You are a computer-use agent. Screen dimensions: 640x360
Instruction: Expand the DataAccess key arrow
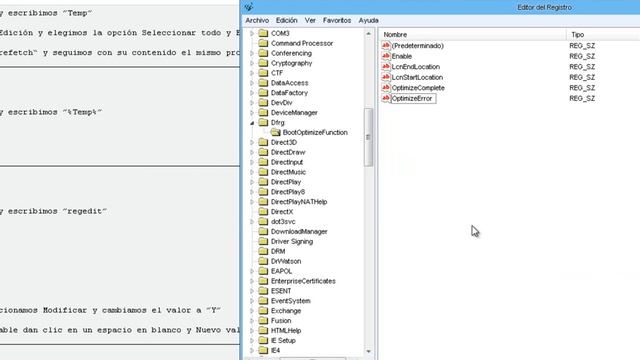point(252,83)
